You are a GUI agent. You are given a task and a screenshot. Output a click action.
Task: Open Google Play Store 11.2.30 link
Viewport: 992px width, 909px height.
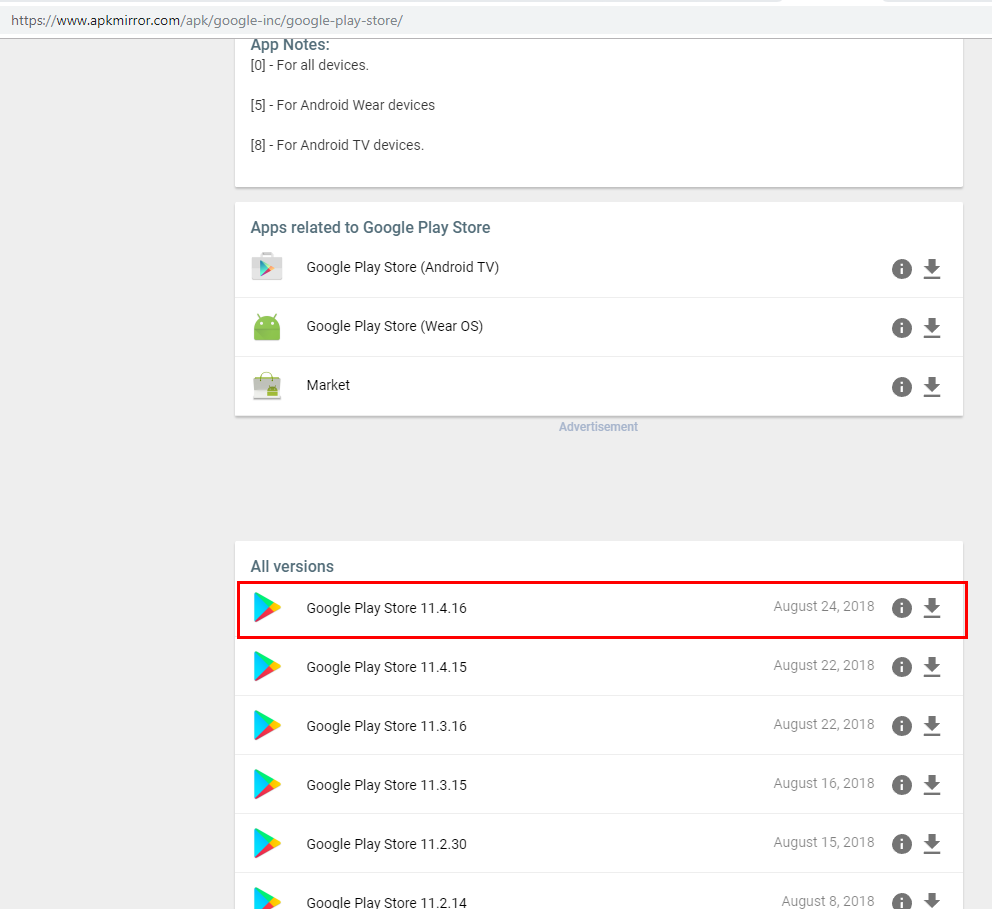click(x=386, y=844)
